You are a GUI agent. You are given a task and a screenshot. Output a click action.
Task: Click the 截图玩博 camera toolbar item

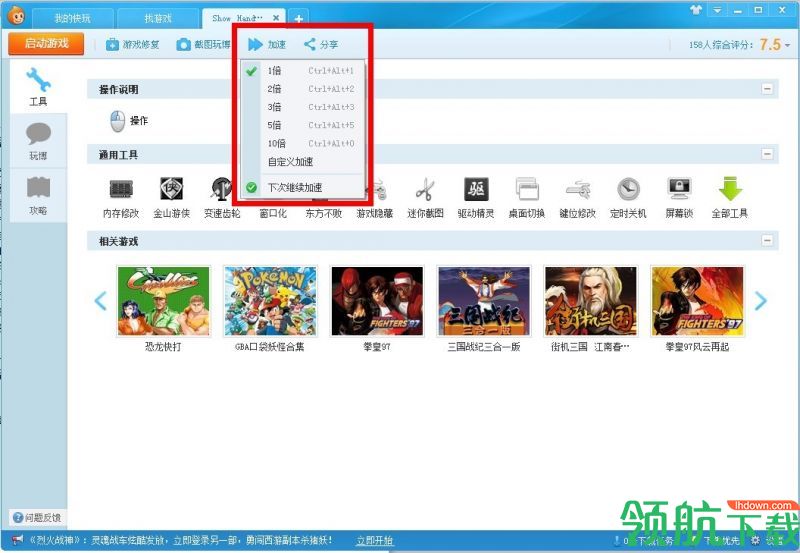coord(203,45)
